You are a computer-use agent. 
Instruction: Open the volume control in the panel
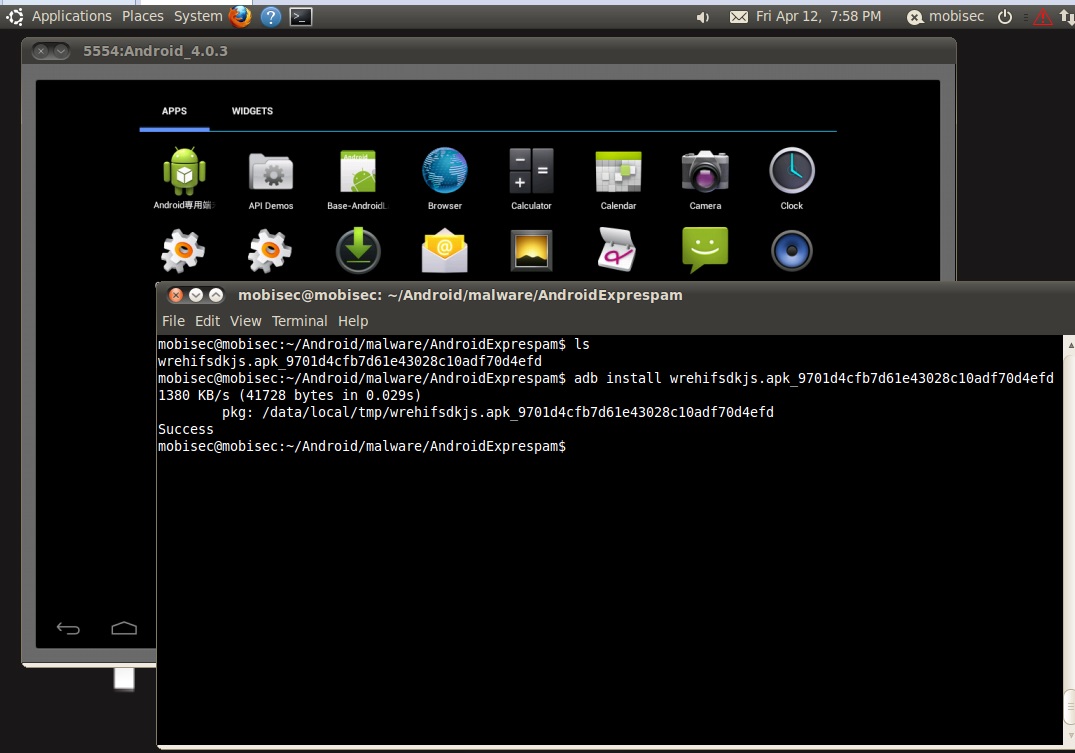coord(703,16)
